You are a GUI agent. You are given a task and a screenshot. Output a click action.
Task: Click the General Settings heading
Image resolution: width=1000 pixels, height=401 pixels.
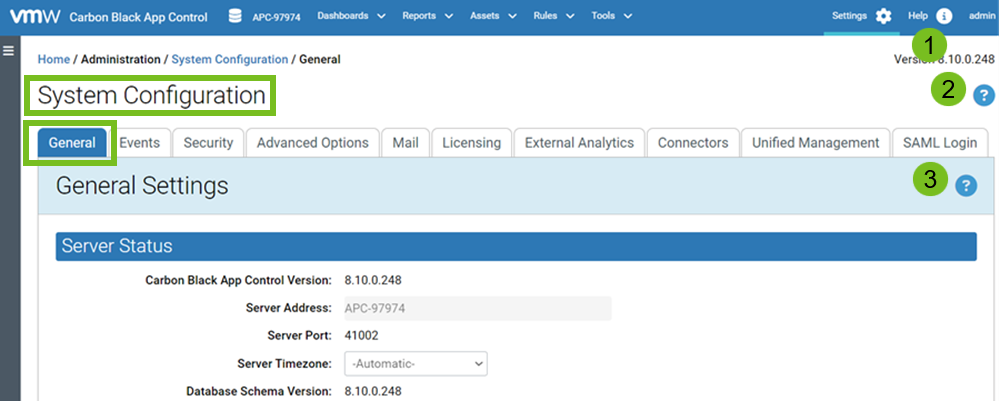142,186
